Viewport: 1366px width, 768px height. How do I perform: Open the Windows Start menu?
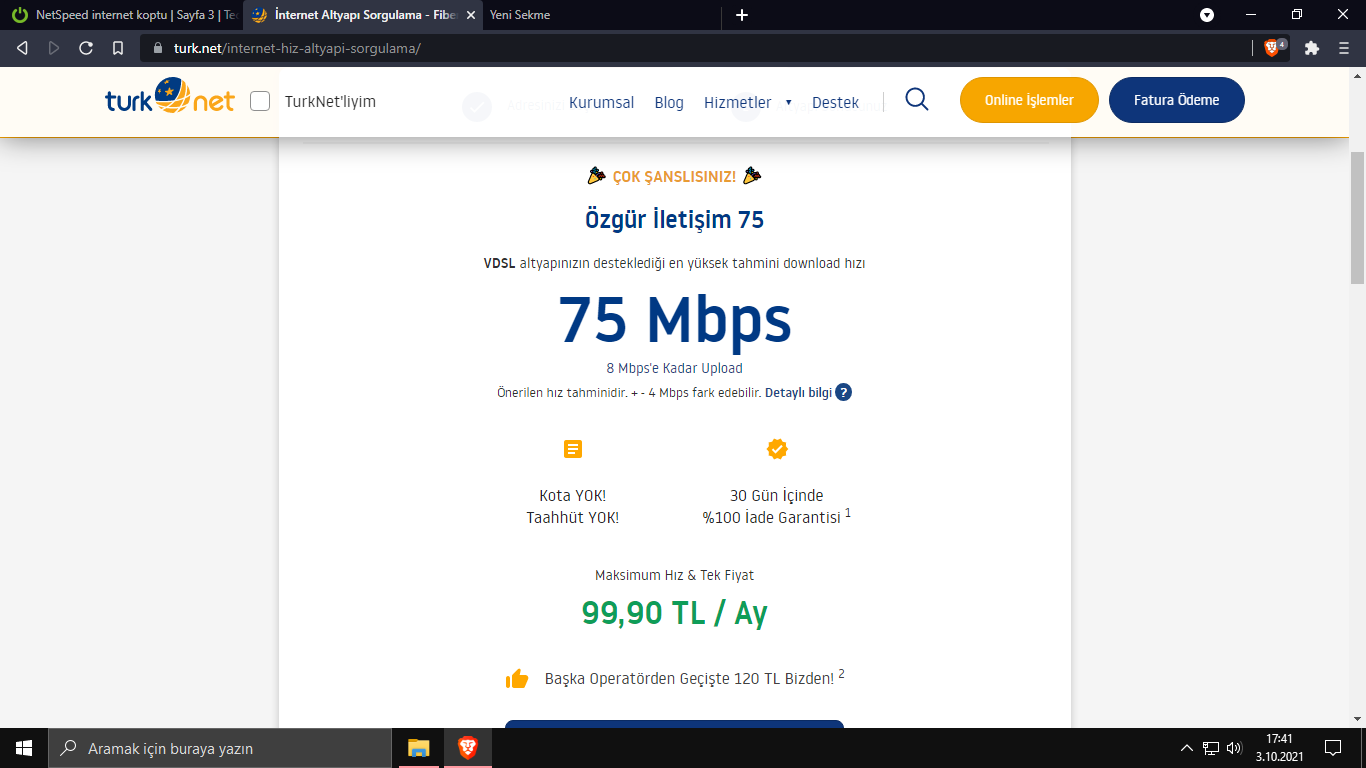[23, 748]
